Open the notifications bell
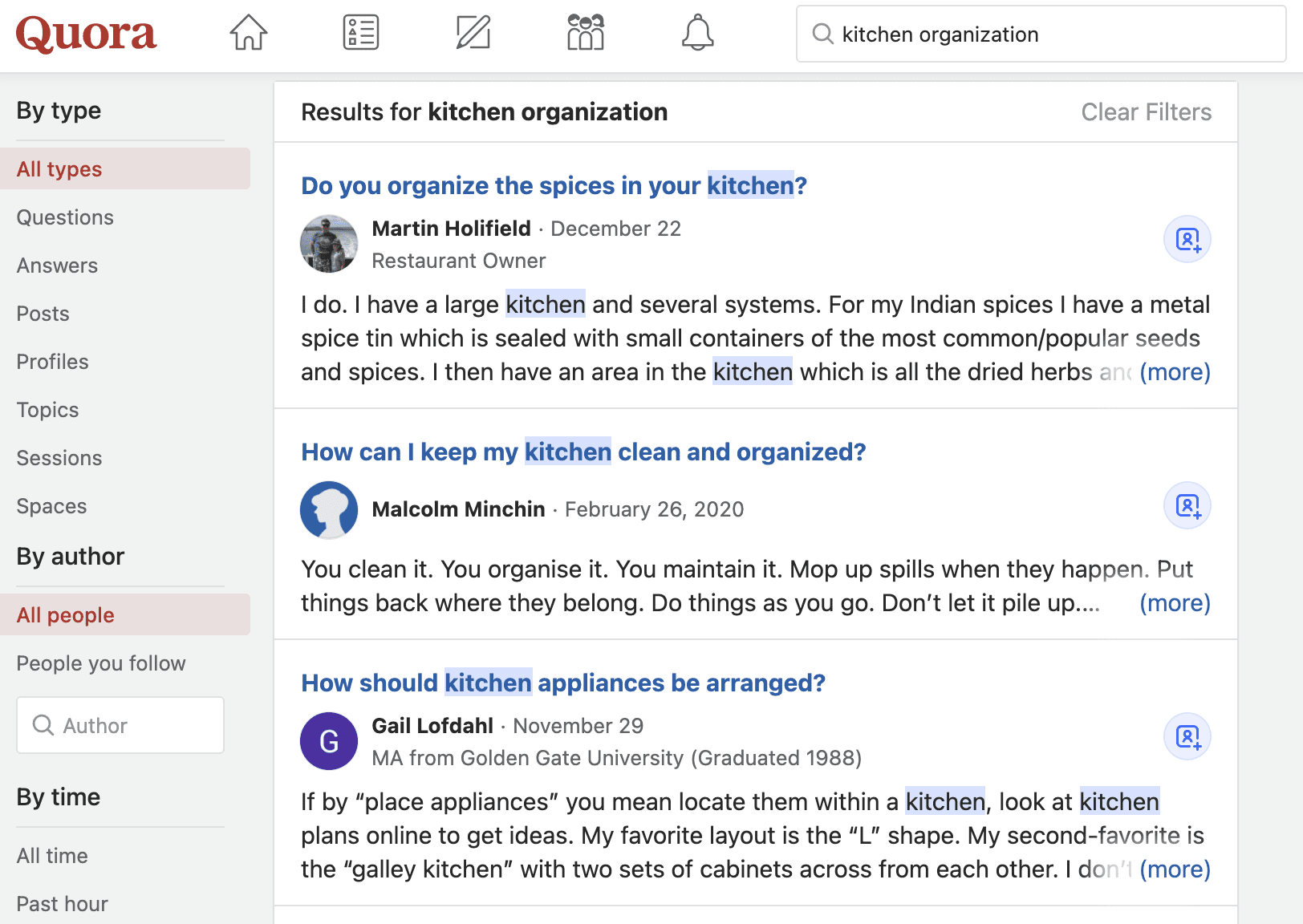The width and height of the screenshot is (1303, 924). click(697, 32)
